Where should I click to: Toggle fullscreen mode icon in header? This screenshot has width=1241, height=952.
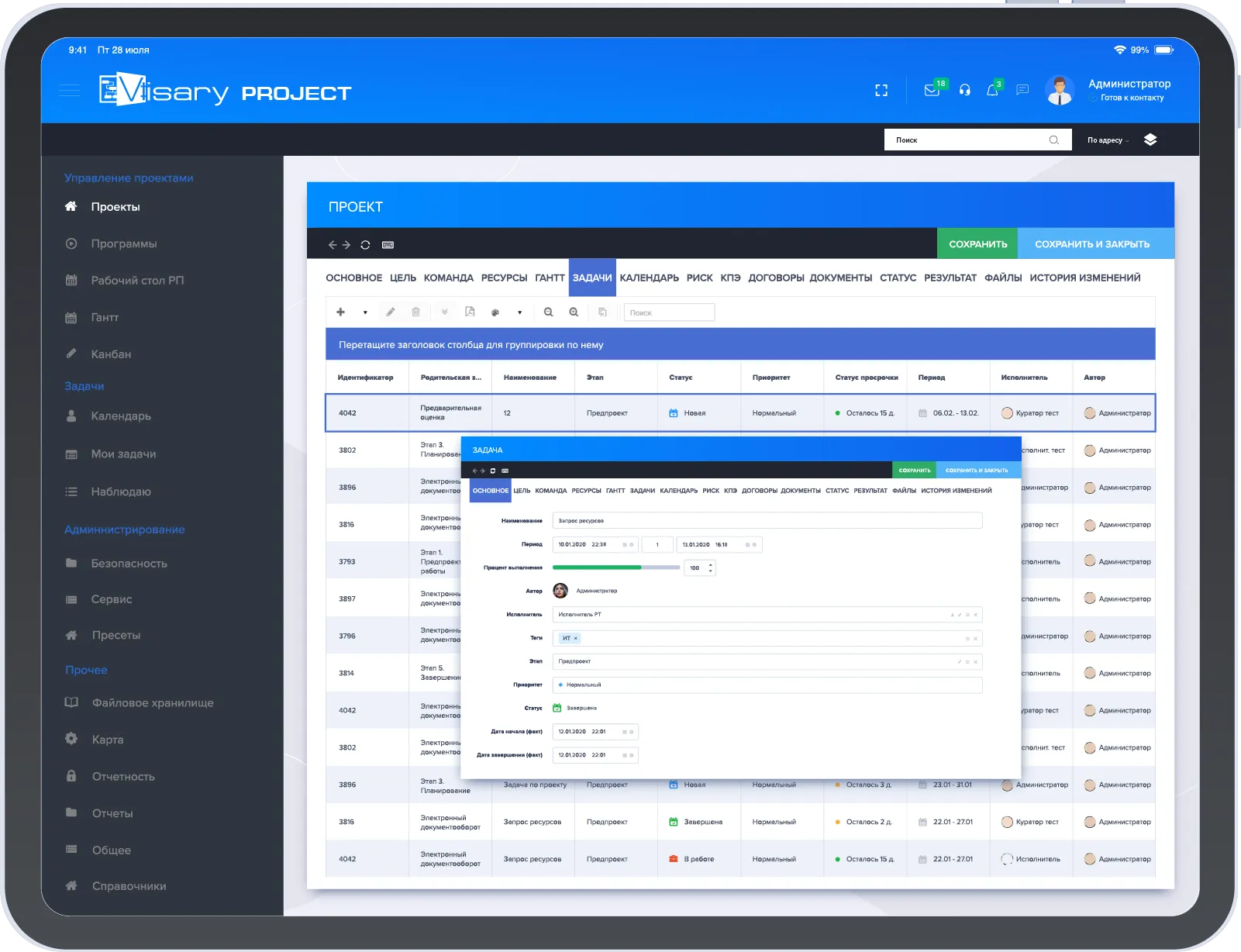tap(881, 91)
